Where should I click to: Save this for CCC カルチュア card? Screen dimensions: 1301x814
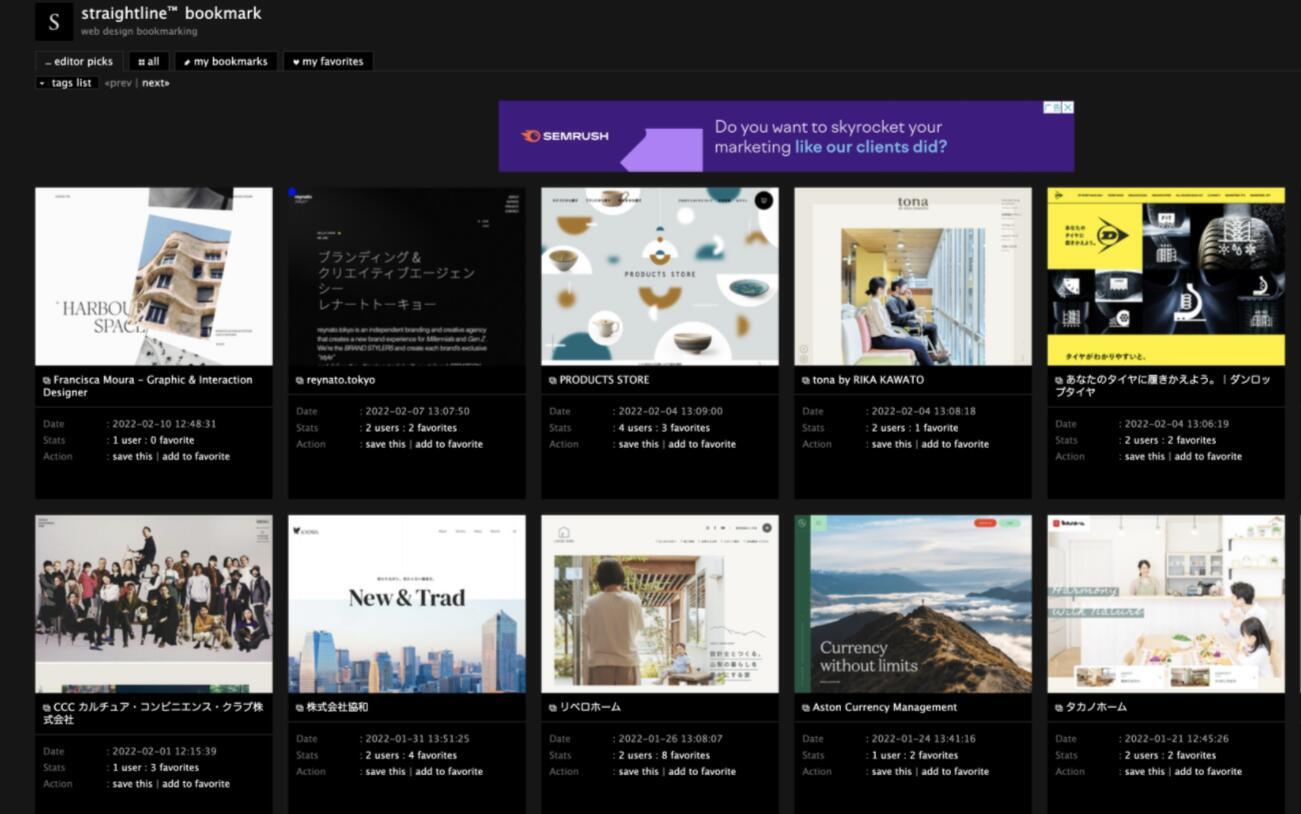(133, 784)
